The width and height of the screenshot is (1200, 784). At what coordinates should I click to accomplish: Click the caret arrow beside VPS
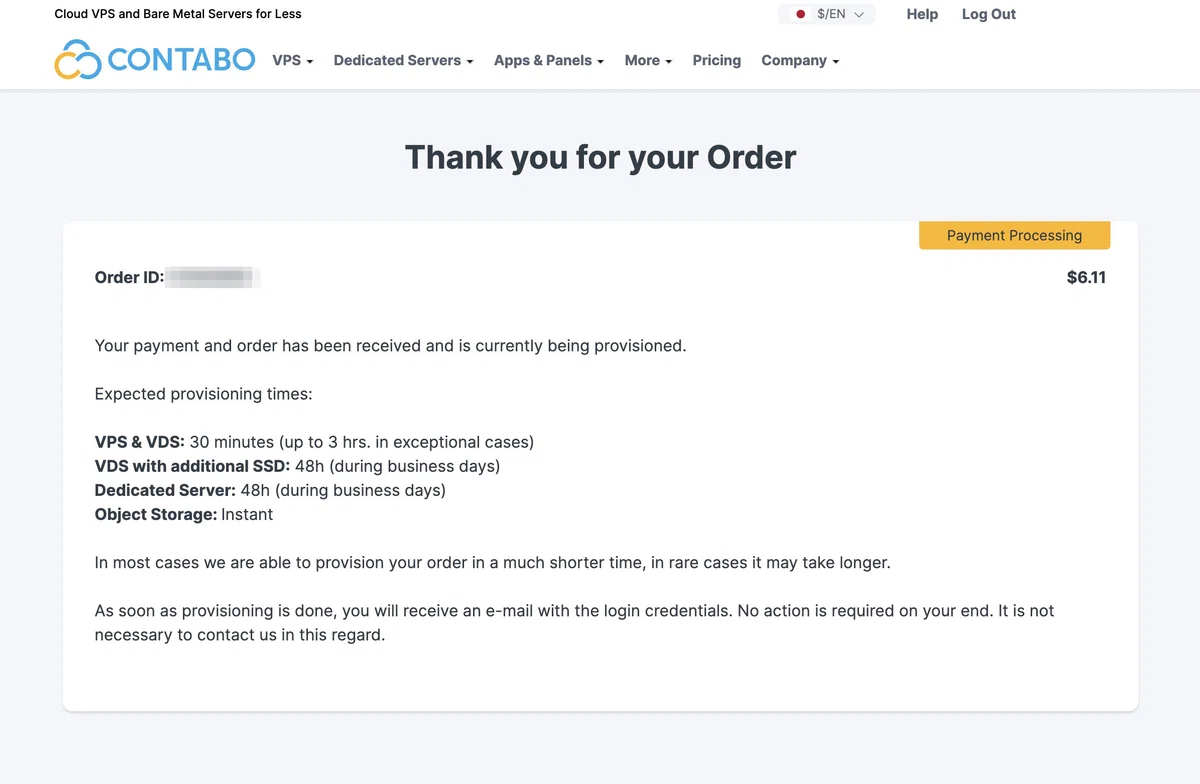(x=310, y=62)
